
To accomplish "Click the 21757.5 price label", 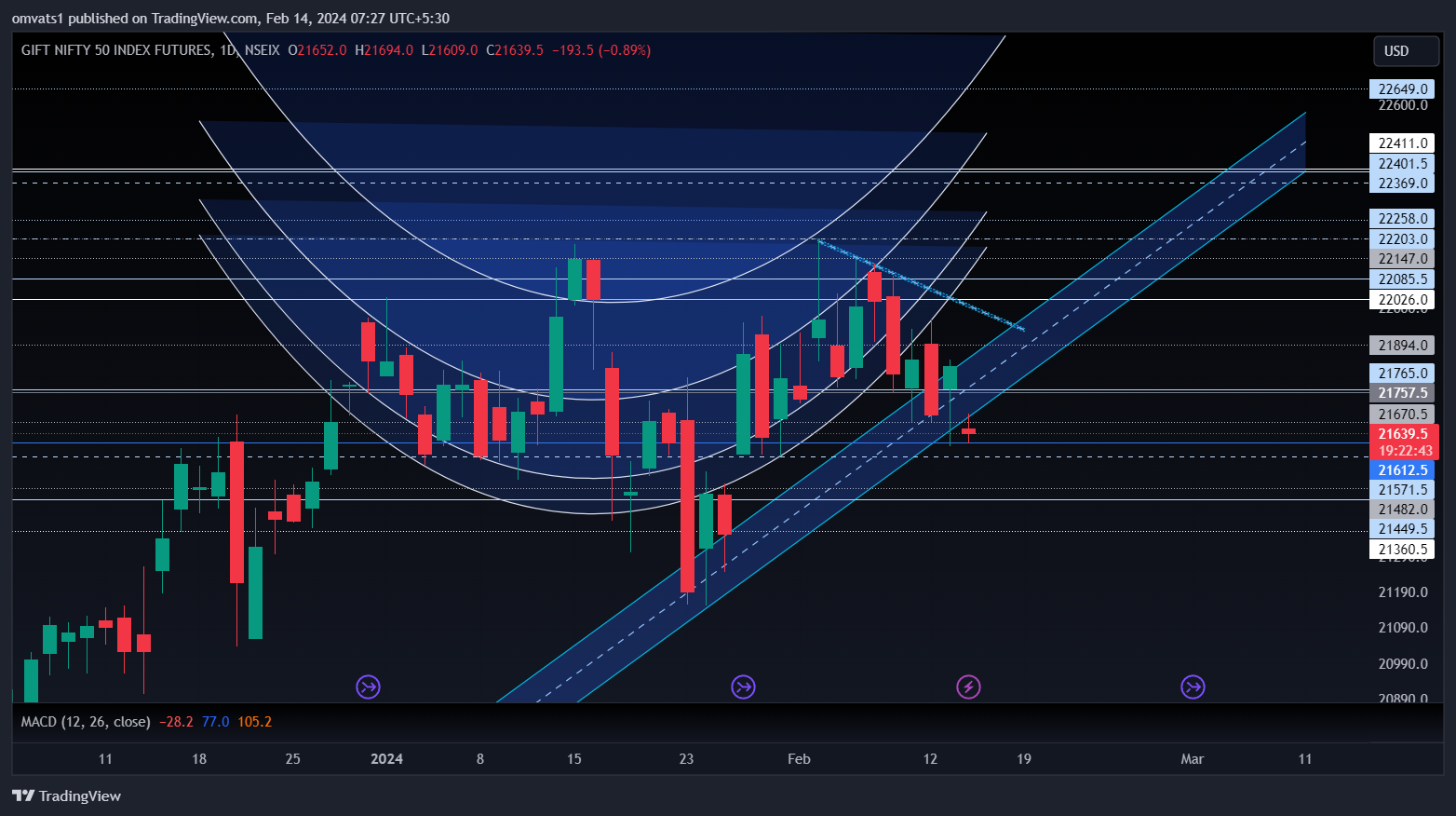I will [x=1402, y=393].
